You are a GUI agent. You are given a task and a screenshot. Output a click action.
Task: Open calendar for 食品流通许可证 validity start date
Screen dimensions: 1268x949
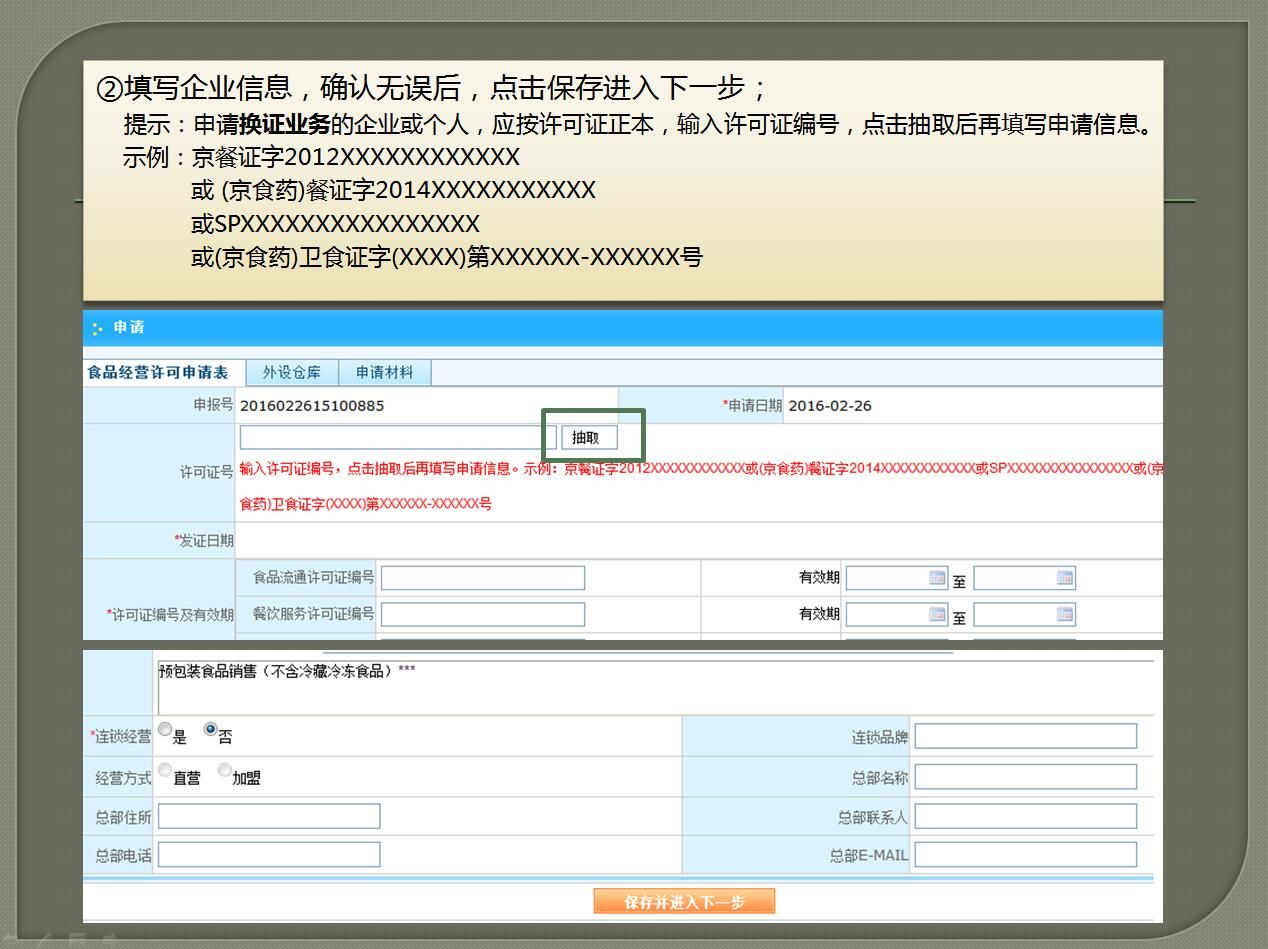tap(937, 578)
